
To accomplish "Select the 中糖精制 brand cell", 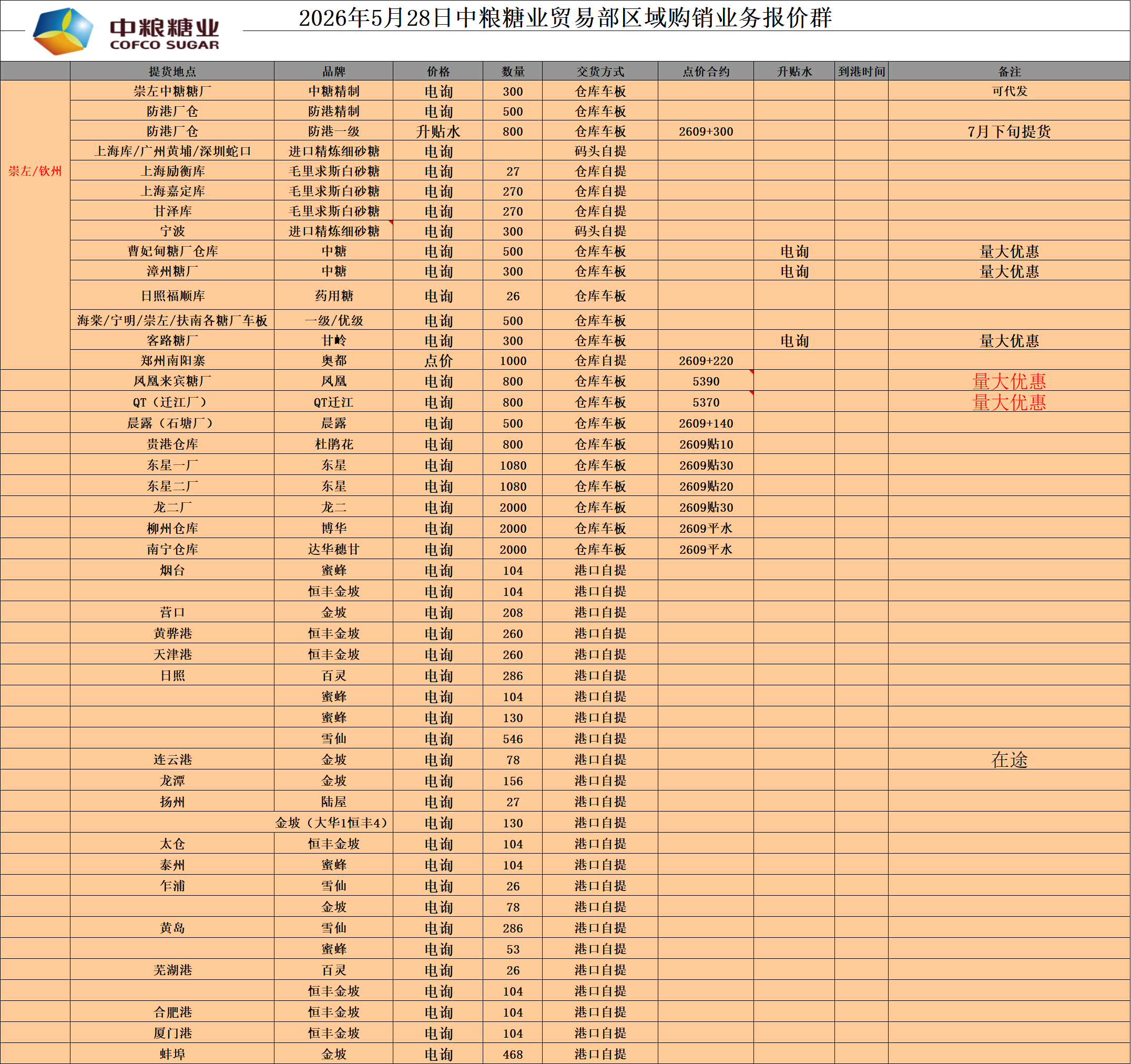I will pos(333,91).
